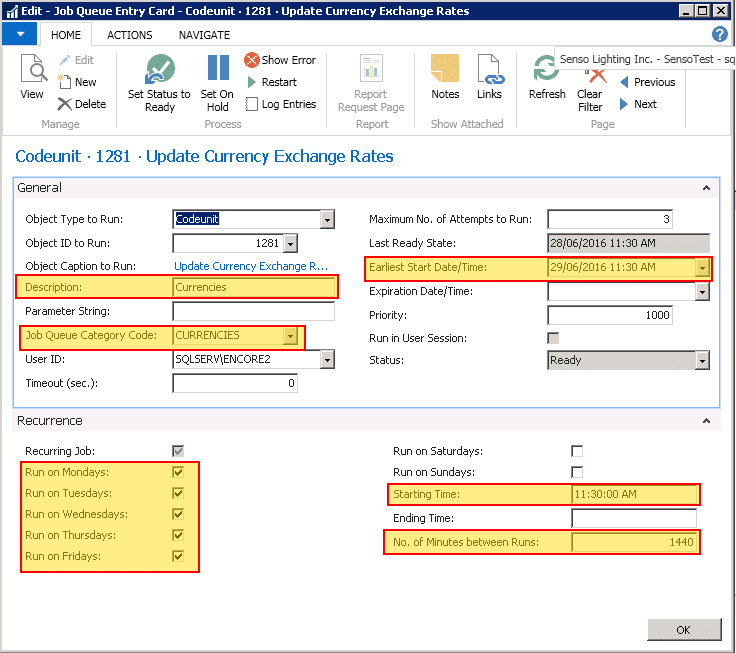The width and height of the screenshot is (736, 653).
Task: Toggle Run on Tuesdays checkbox
Action: tap(178, 493)
